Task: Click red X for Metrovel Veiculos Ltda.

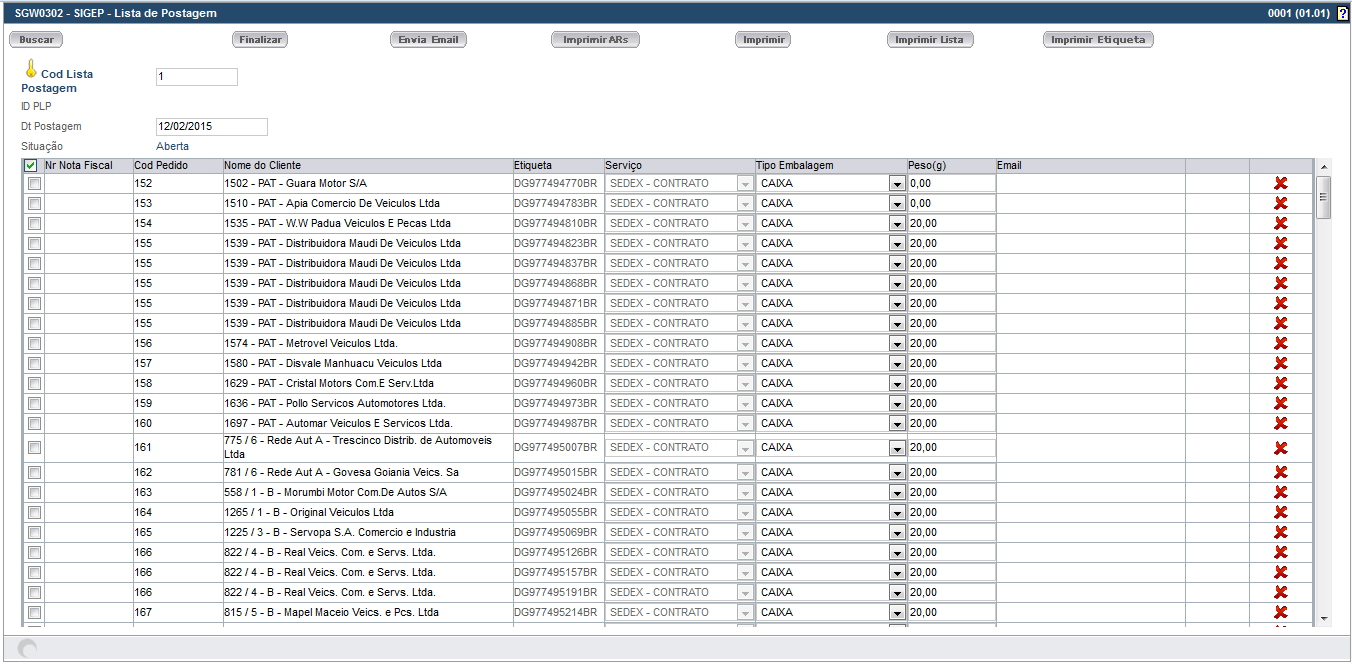Action: [1280, 343]
